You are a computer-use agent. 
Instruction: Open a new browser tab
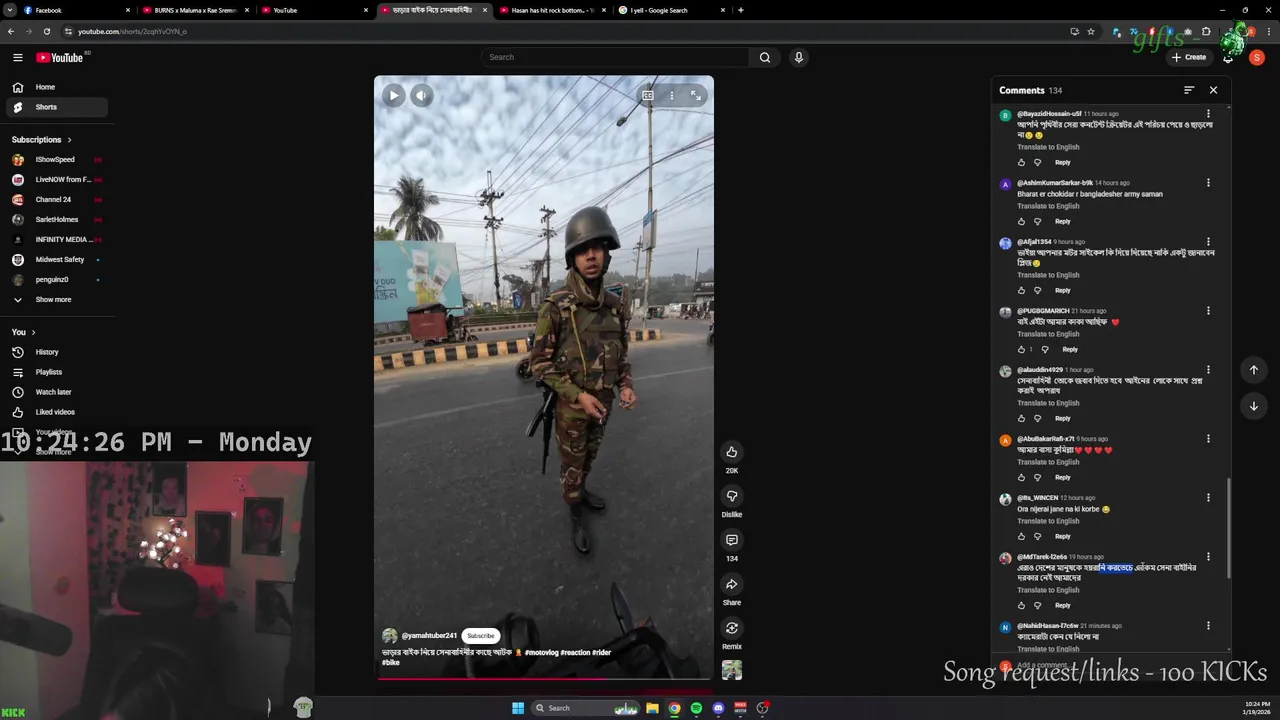point(740,10)
